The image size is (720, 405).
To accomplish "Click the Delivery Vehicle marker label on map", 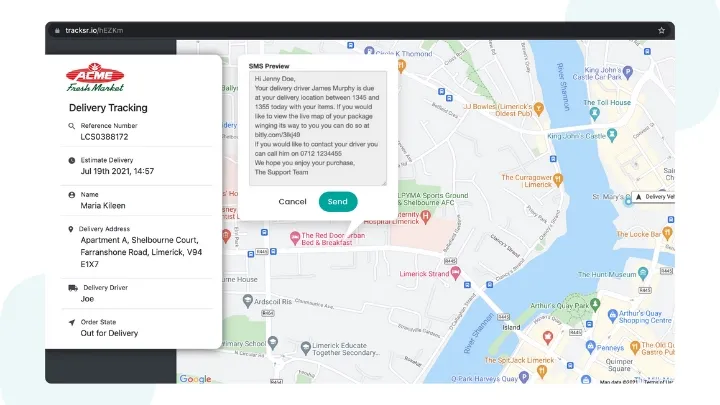I will pos(655,197).
